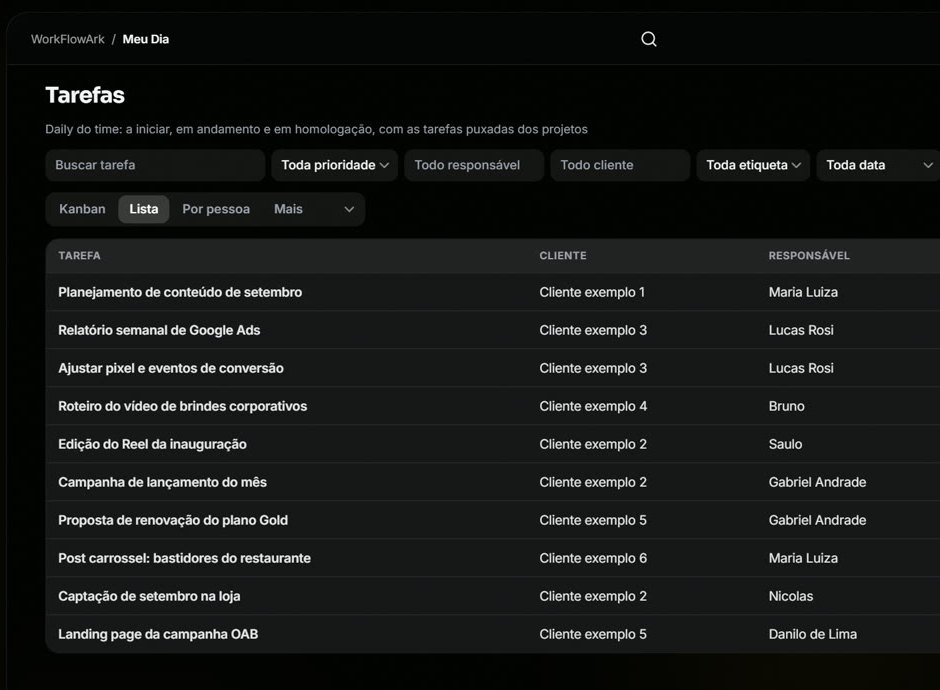This screenshot has height=690, width=940.
Task: Open the Toda data dropdown
Action: (x=878, y=165)
